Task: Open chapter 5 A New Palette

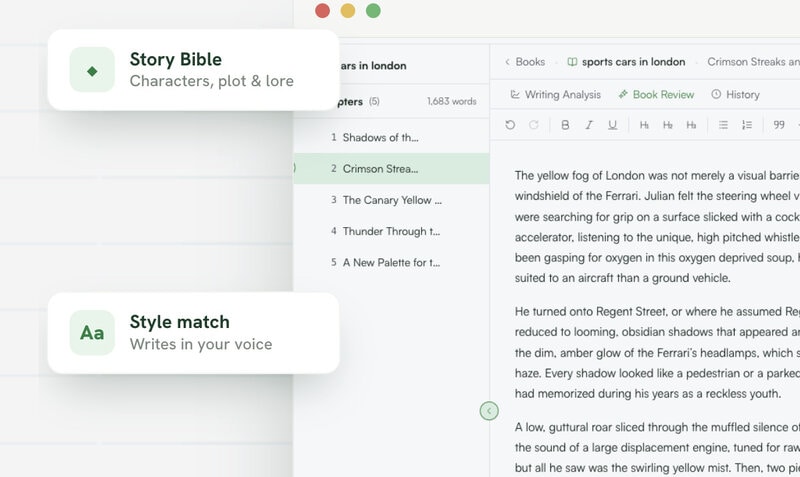Action: click(391, 262)
